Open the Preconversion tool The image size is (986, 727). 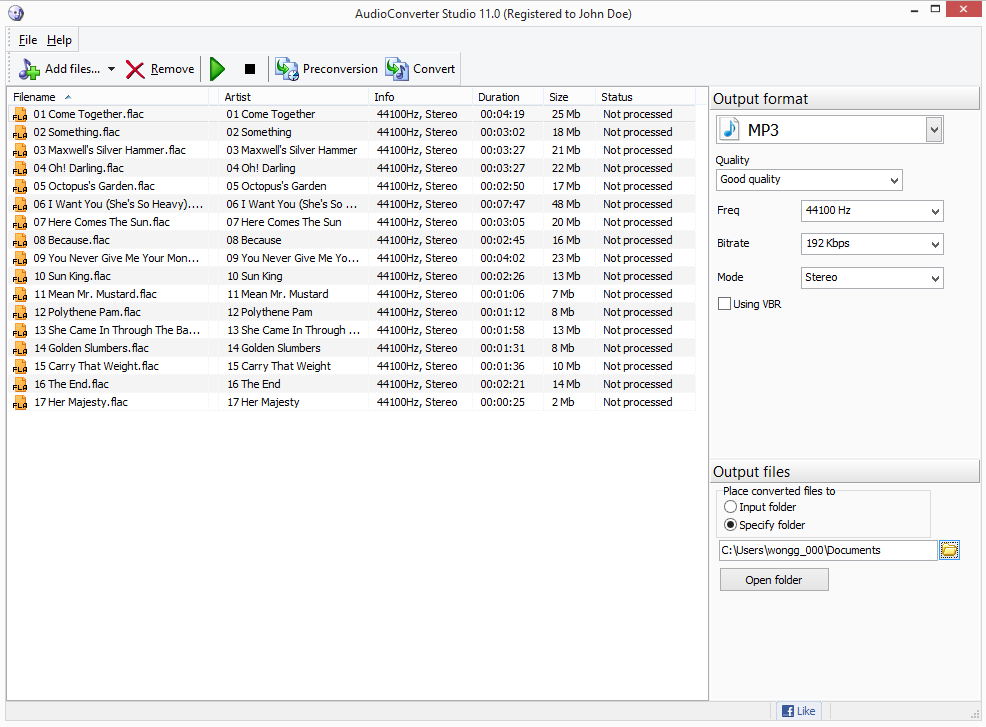click(x=287, y=69)
